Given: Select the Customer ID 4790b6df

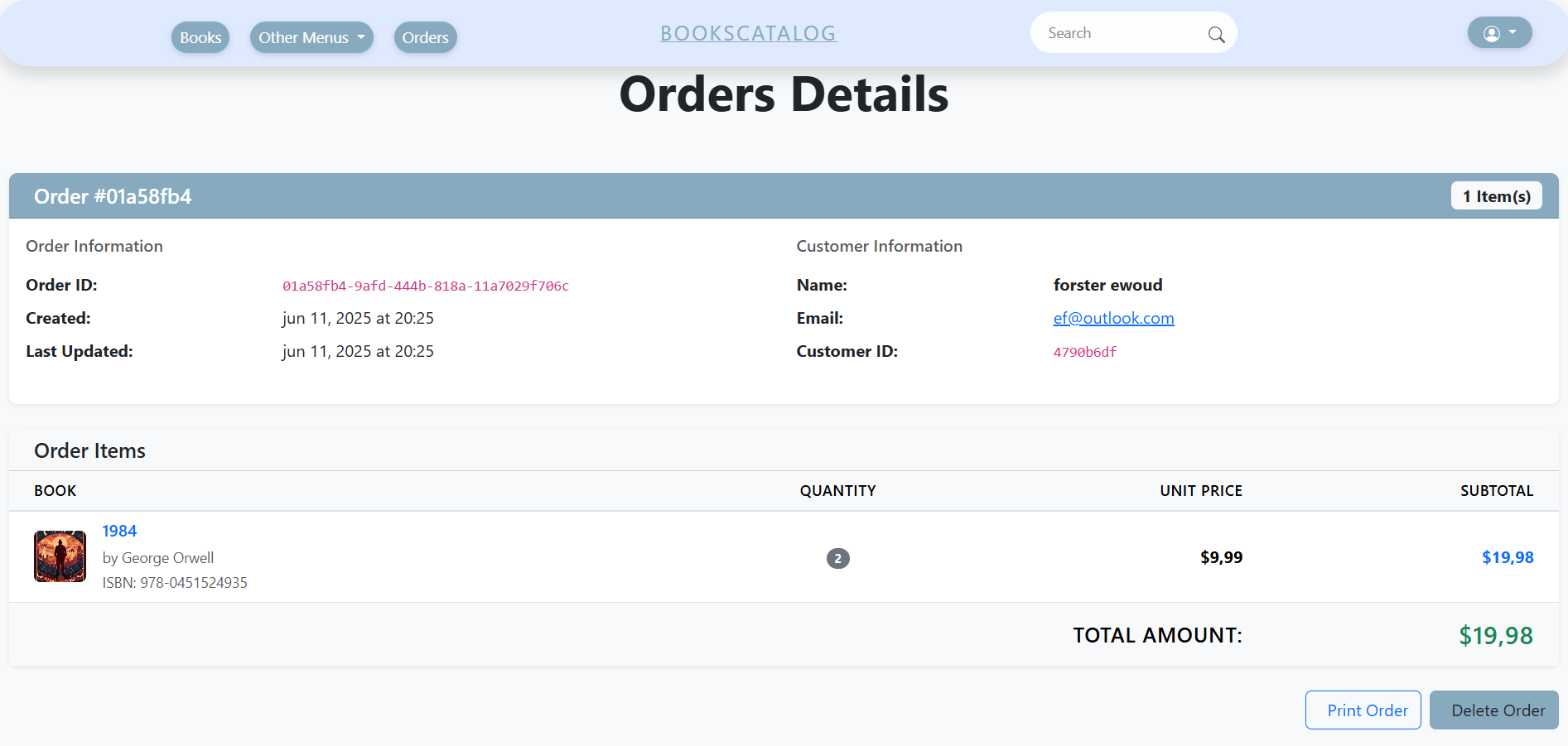Looking at the screenshot, I should coord(1084,352).
